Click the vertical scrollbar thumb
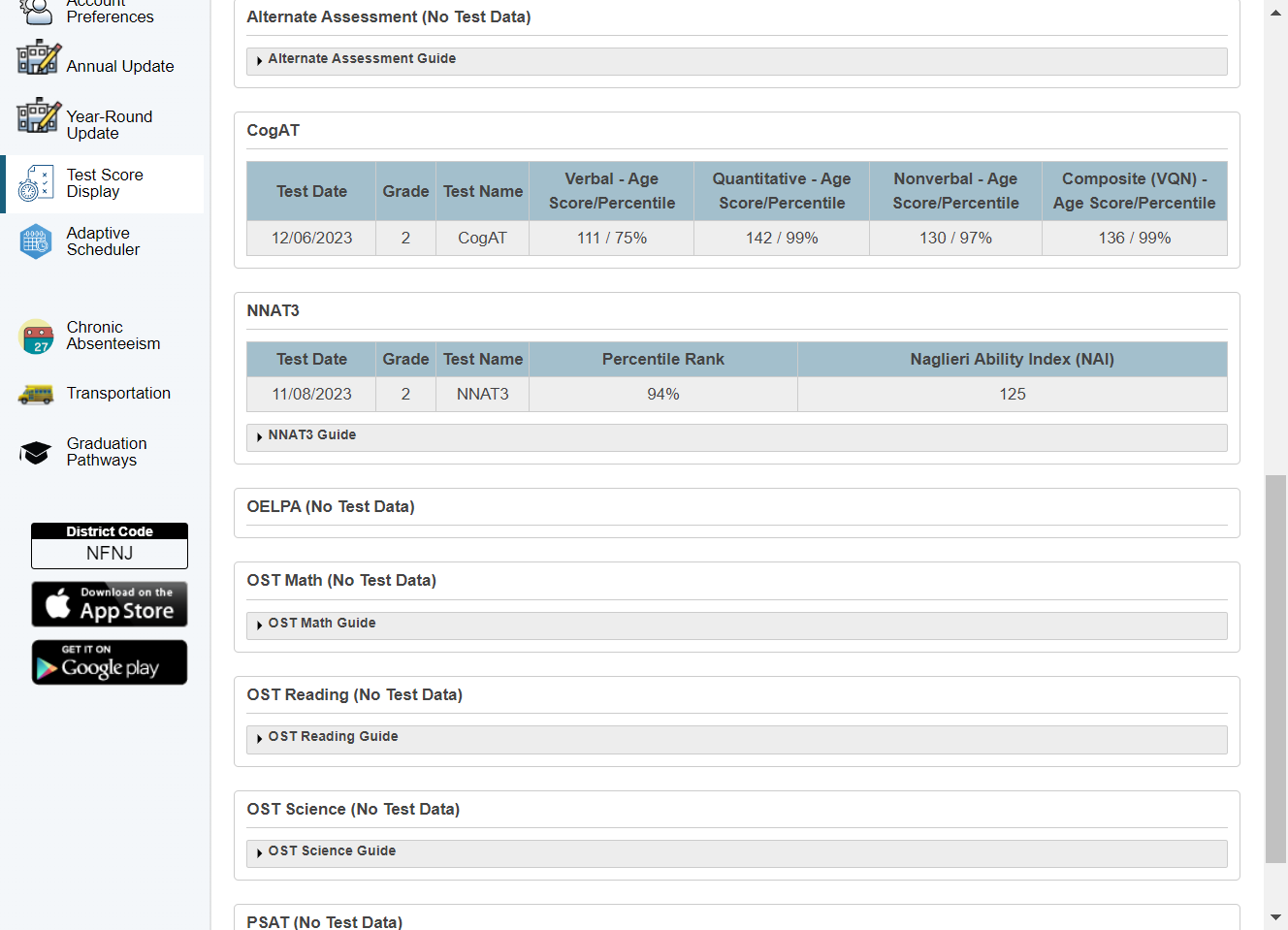 tap(1275, 668)
